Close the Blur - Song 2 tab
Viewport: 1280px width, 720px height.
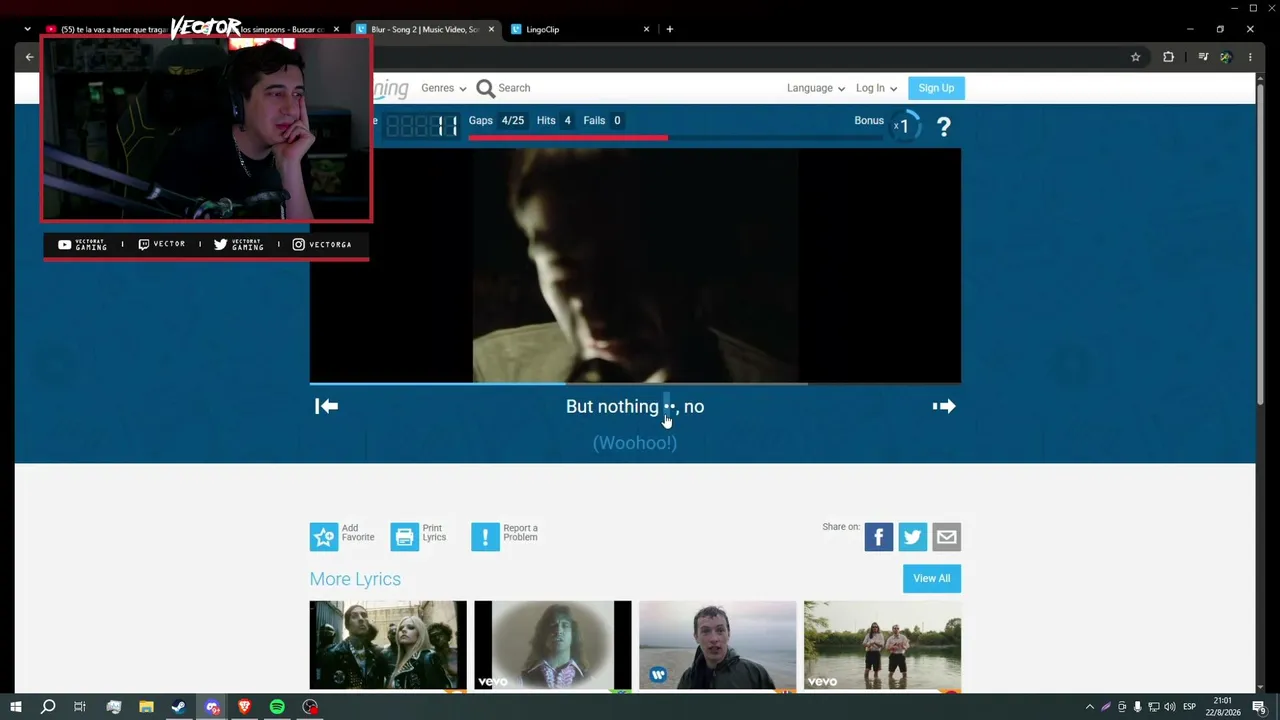pyautogui.click(x=491, y=29)
